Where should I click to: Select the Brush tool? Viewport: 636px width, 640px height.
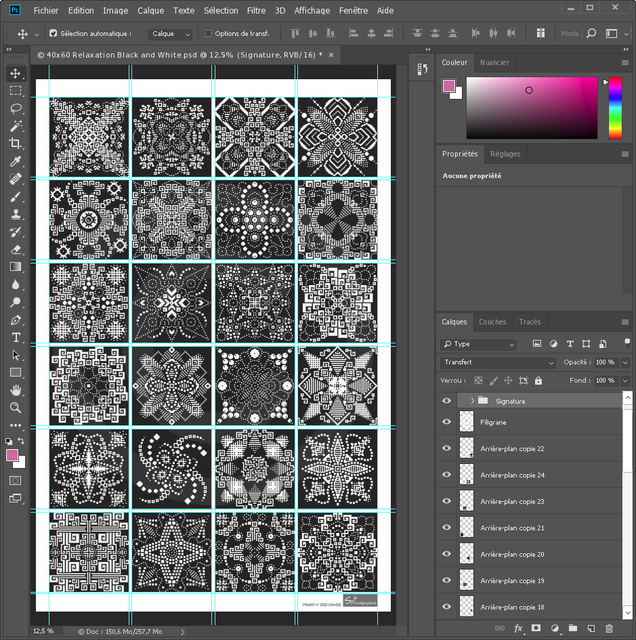(x=16, y=196)
